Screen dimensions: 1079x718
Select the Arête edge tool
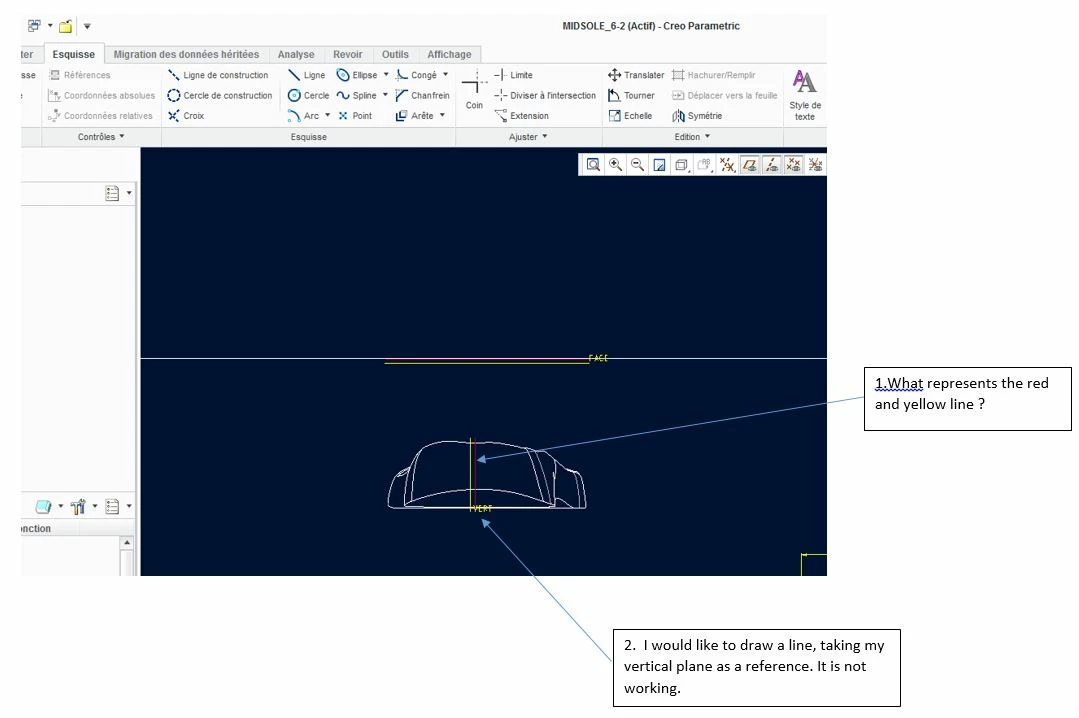tap(415, 116)
